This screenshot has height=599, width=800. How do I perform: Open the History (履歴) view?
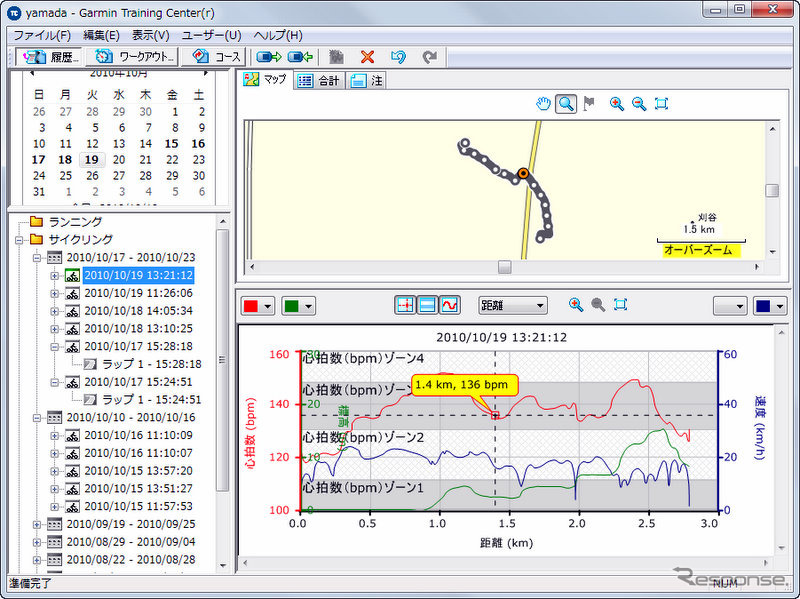[49, 56]
